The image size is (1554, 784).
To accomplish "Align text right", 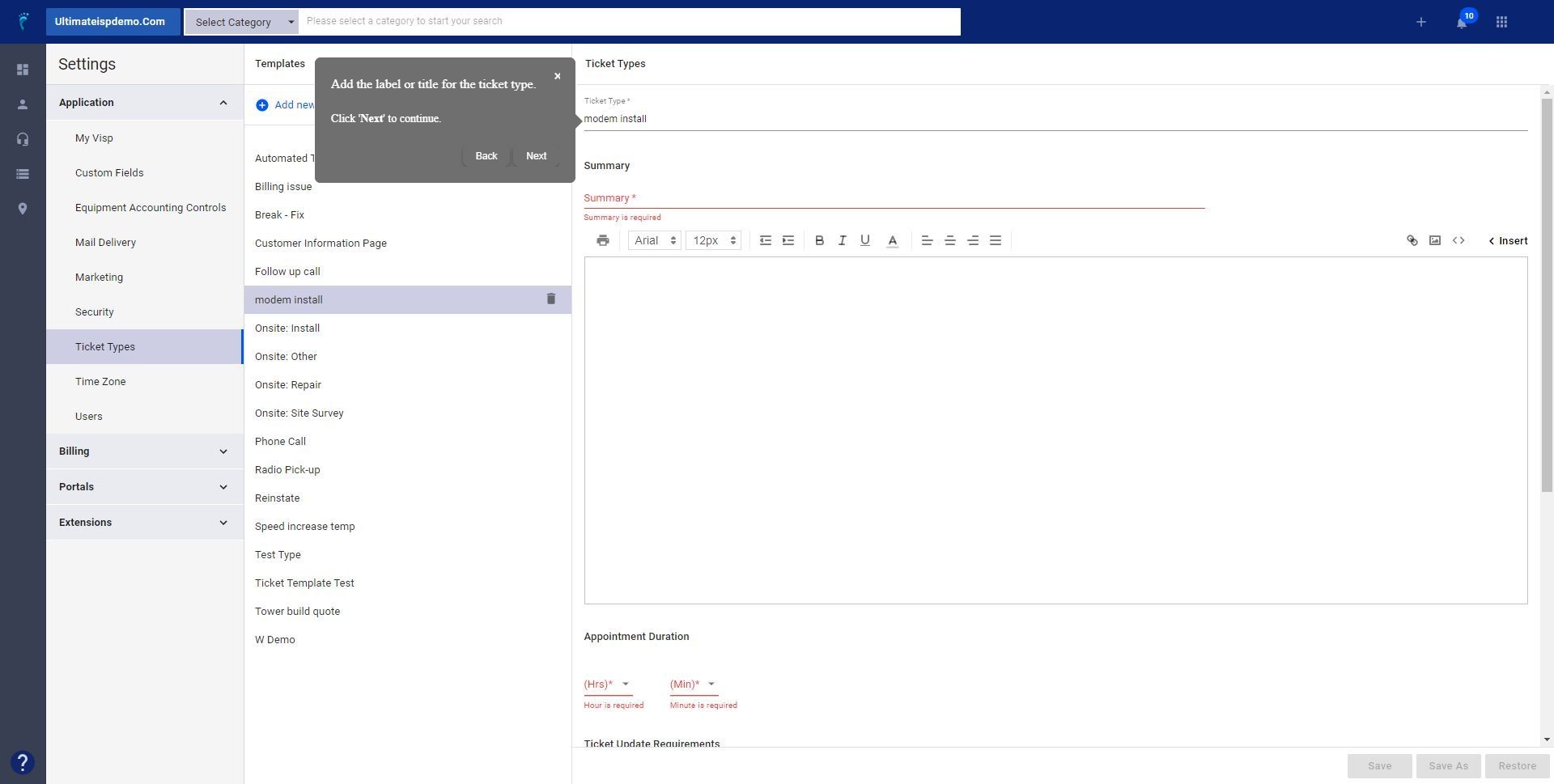I will [x=973, y=240].
